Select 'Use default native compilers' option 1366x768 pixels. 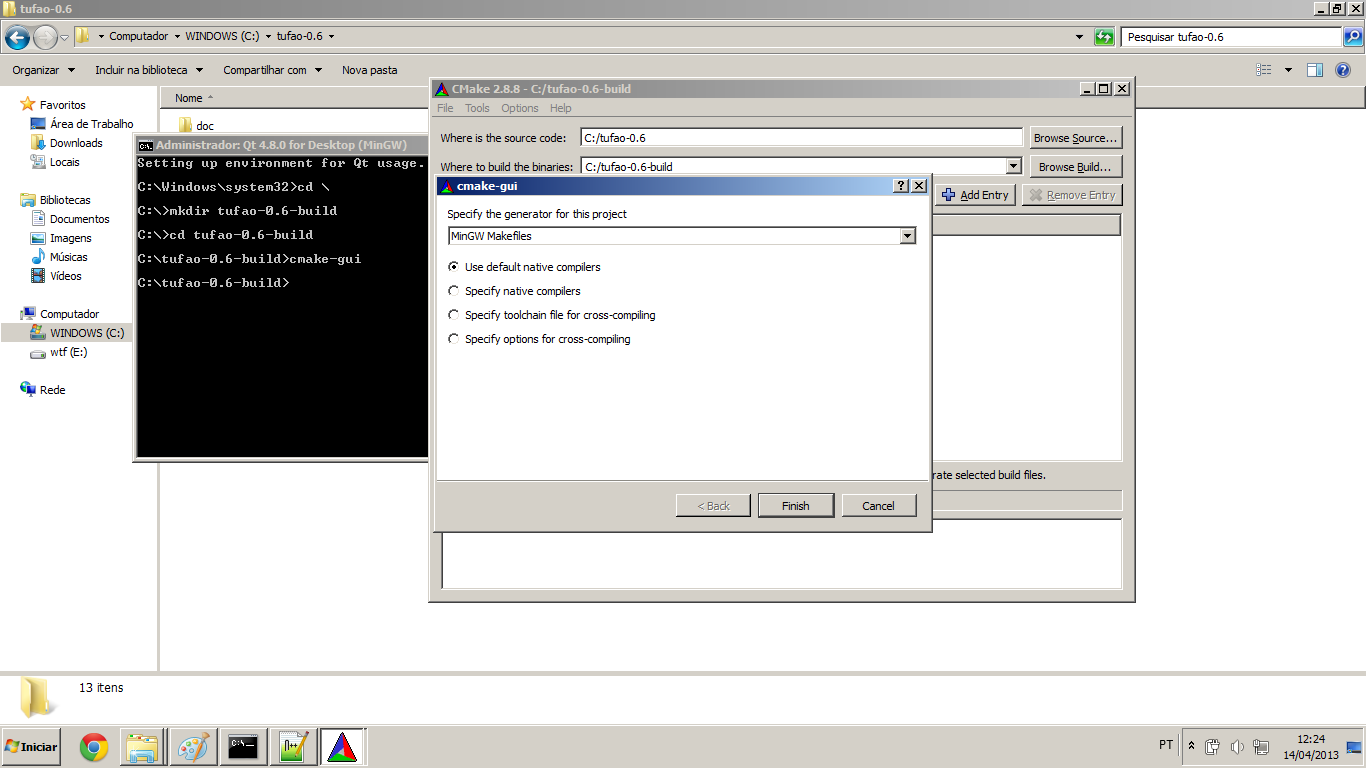pos(524,267)
